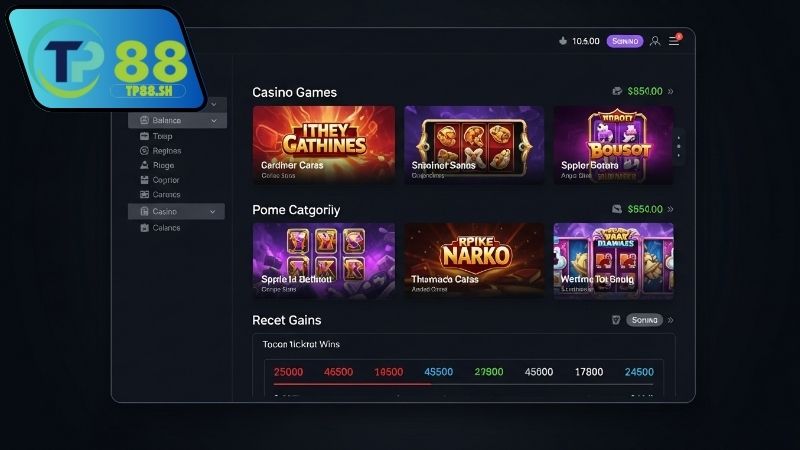Screen dimensions: 800x450
Task: Open the NARKO game thumbnail
Action: (474, 260)
